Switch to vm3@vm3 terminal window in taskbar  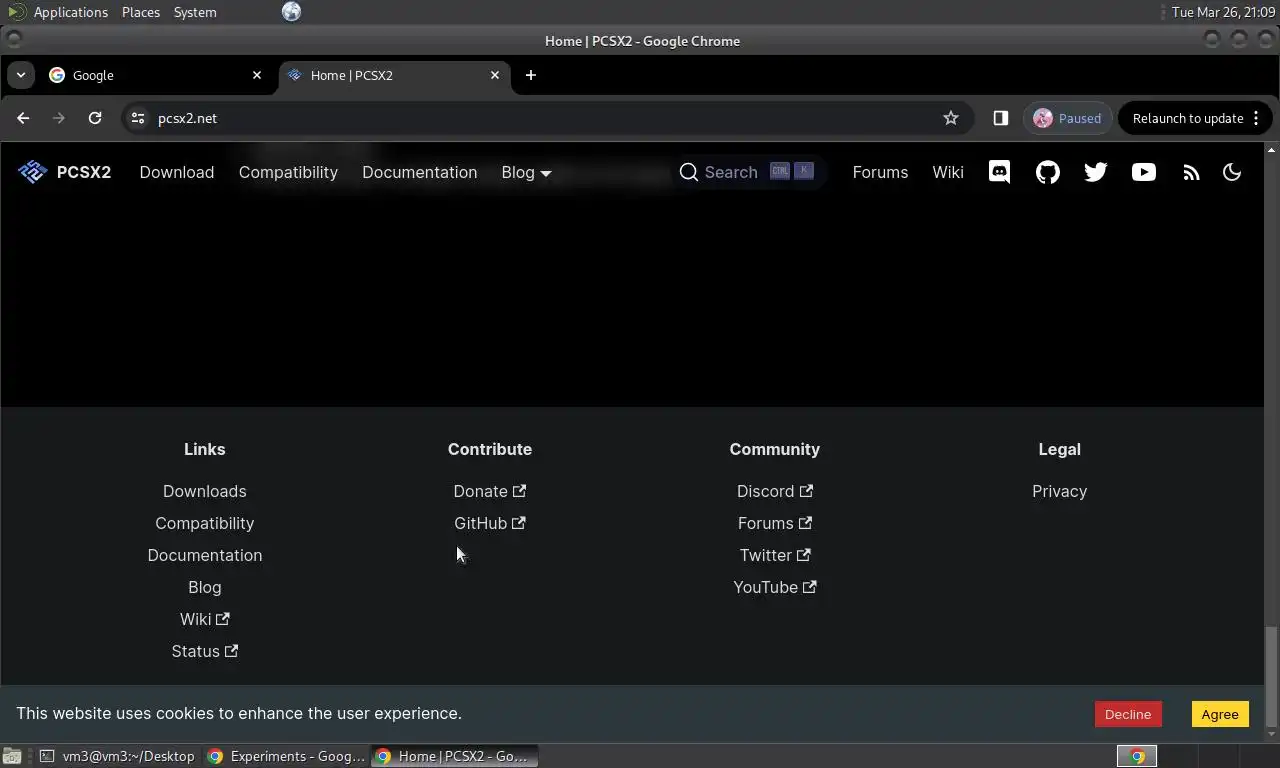point(118,756)
